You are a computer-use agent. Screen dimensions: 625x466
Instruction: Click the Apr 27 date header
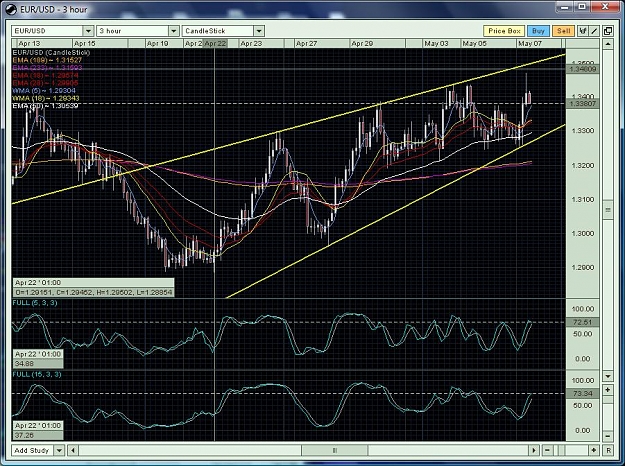[306, 43]
